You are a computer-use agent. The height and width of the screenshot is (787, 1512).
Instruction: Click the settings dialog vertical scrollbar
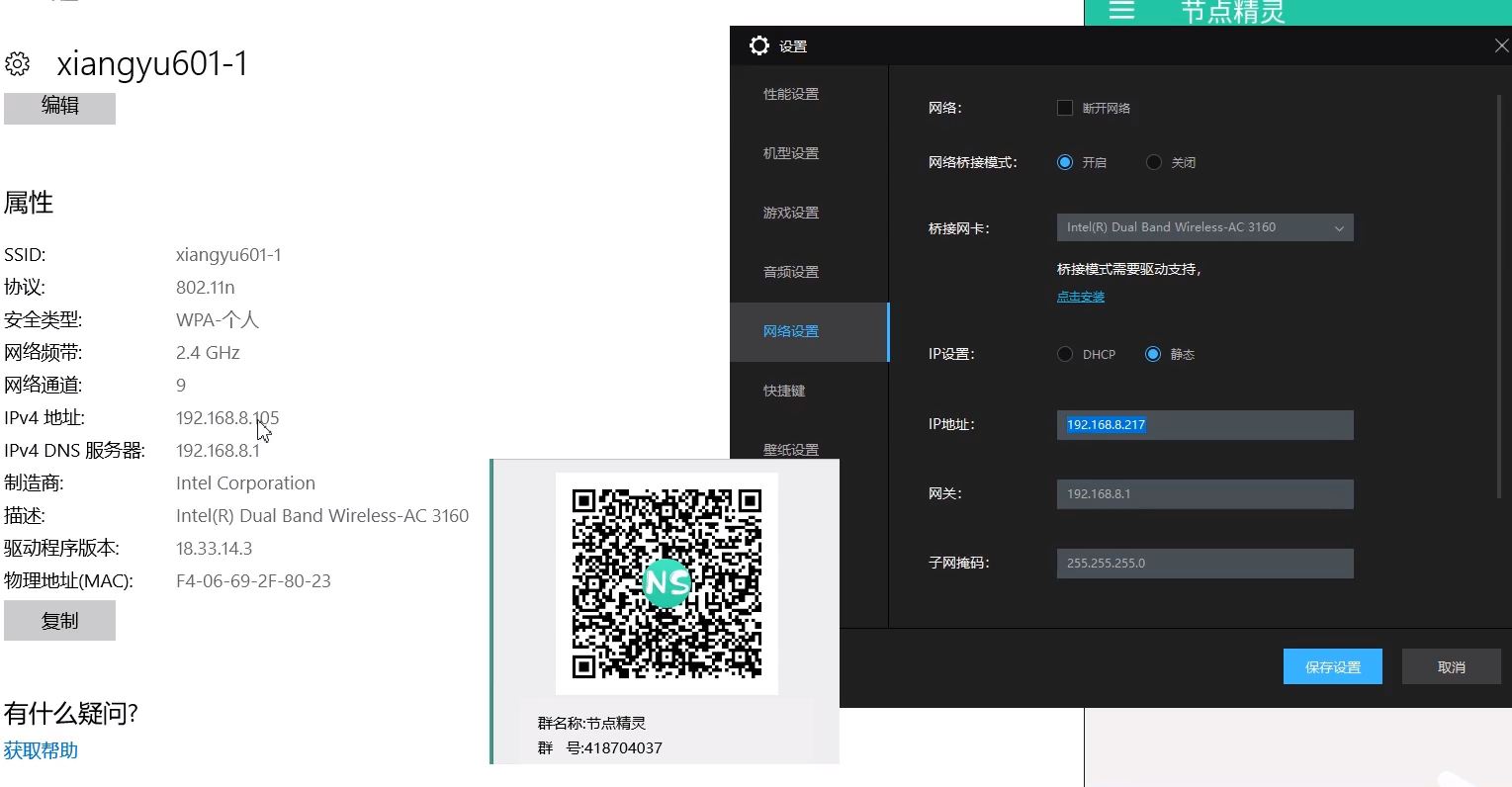pyautogui.click(x=1499, y=297)
